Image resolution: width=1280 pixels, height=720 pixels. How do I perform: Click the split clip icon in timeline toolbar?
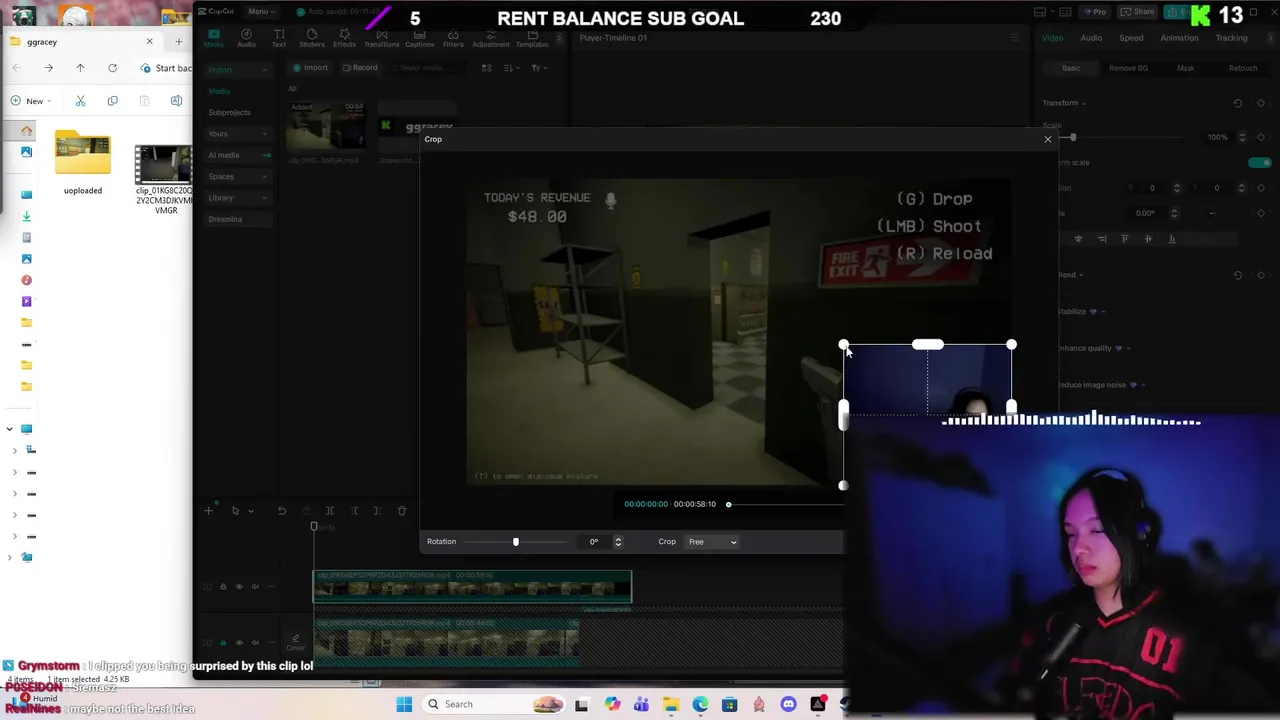(x=329, y=511)
